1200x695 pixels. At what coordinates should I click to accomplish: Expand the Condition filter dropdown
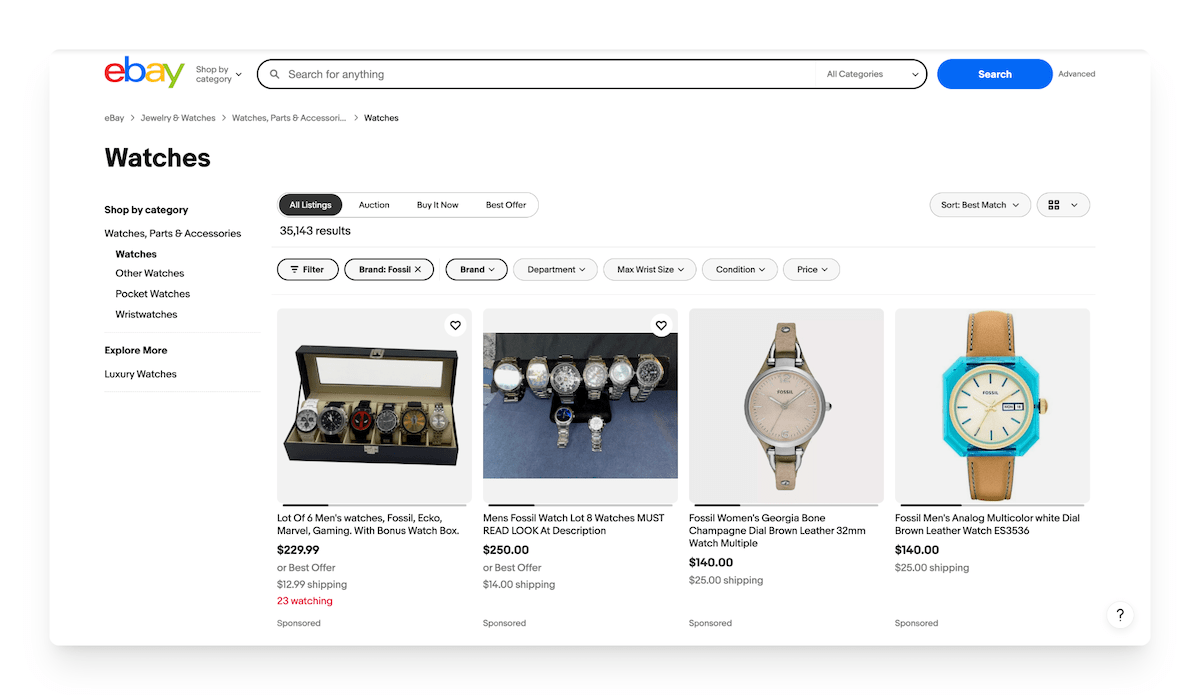click(x=740, y=269)
